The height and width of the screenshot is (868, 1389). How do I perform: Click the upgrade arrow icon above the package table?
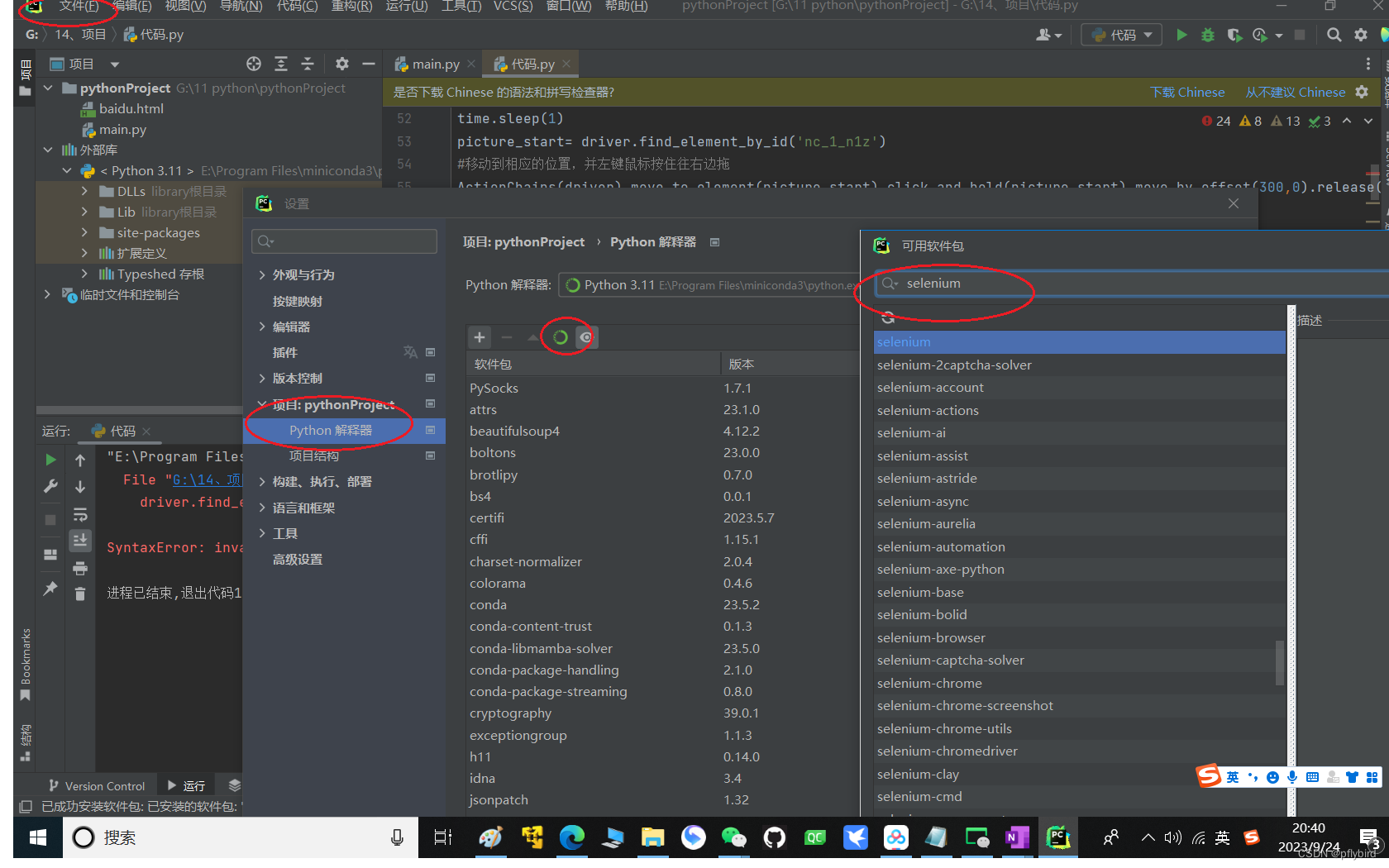532,337
